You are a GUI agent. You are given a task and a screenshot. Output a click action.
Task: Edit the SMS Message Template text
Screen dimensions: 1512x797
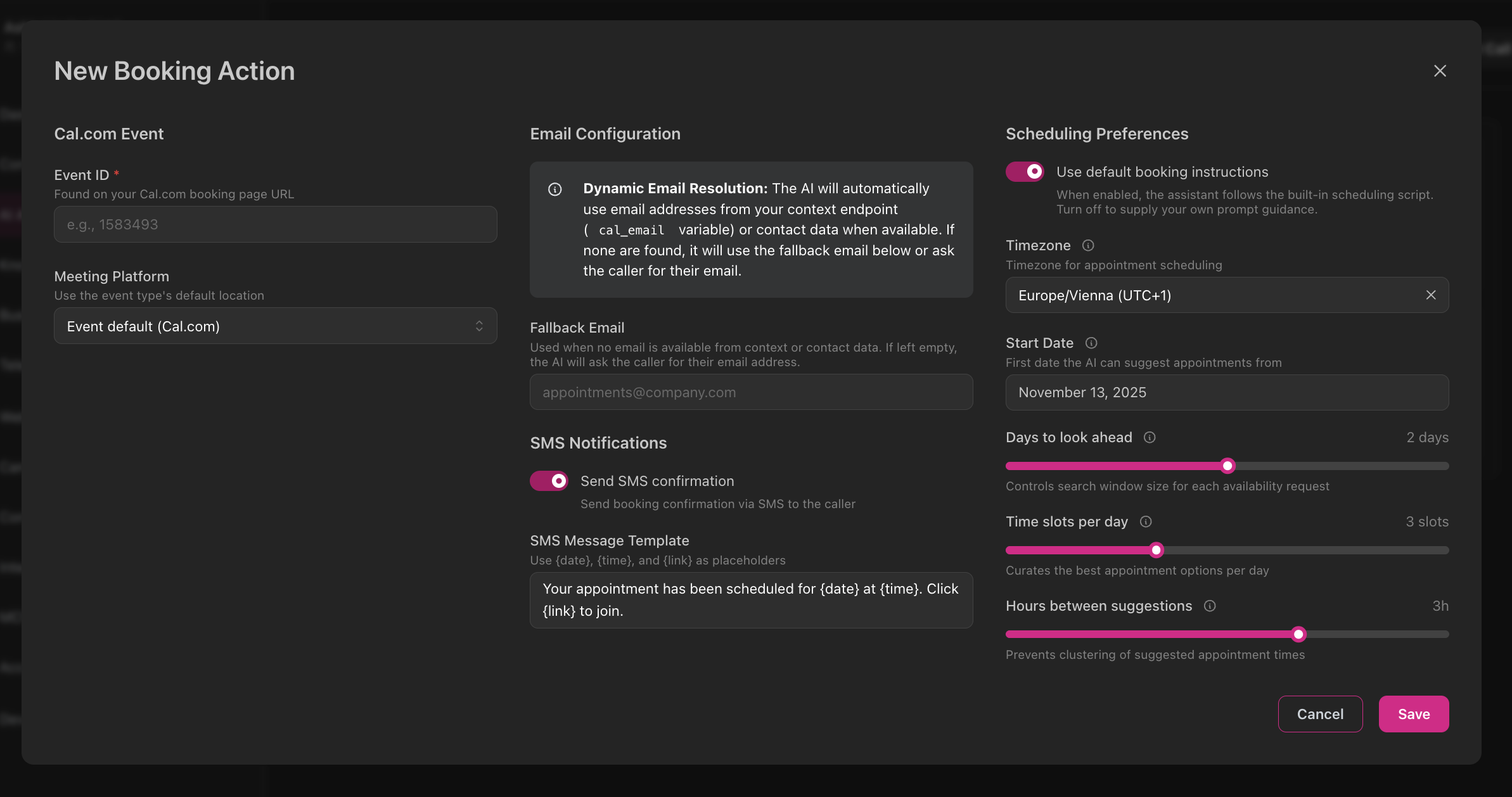[750, 600]
